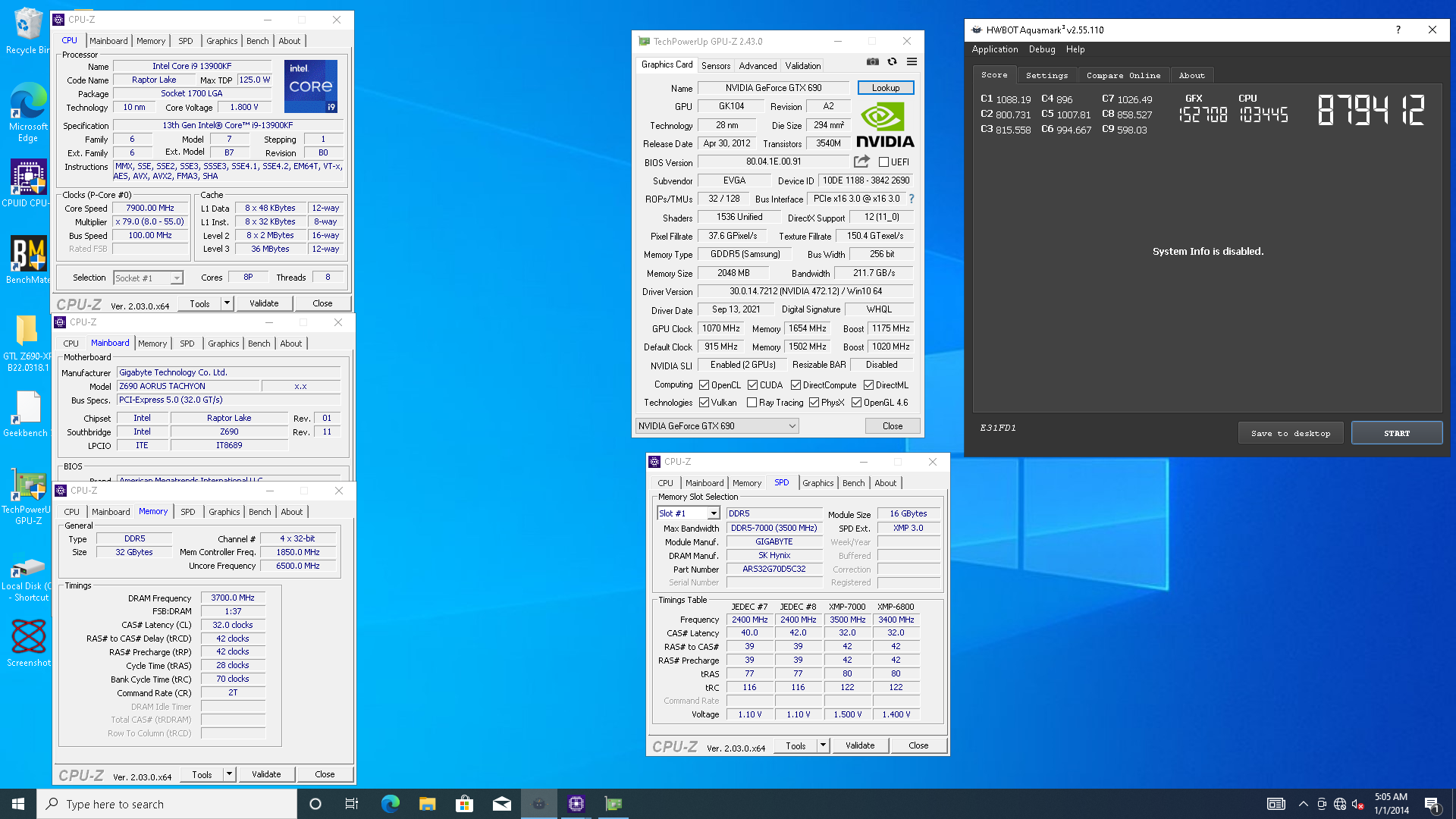Expand Tools dropdown arrow in CPU-Z Memory window
1456x819 pixels.
coord(228,774)
